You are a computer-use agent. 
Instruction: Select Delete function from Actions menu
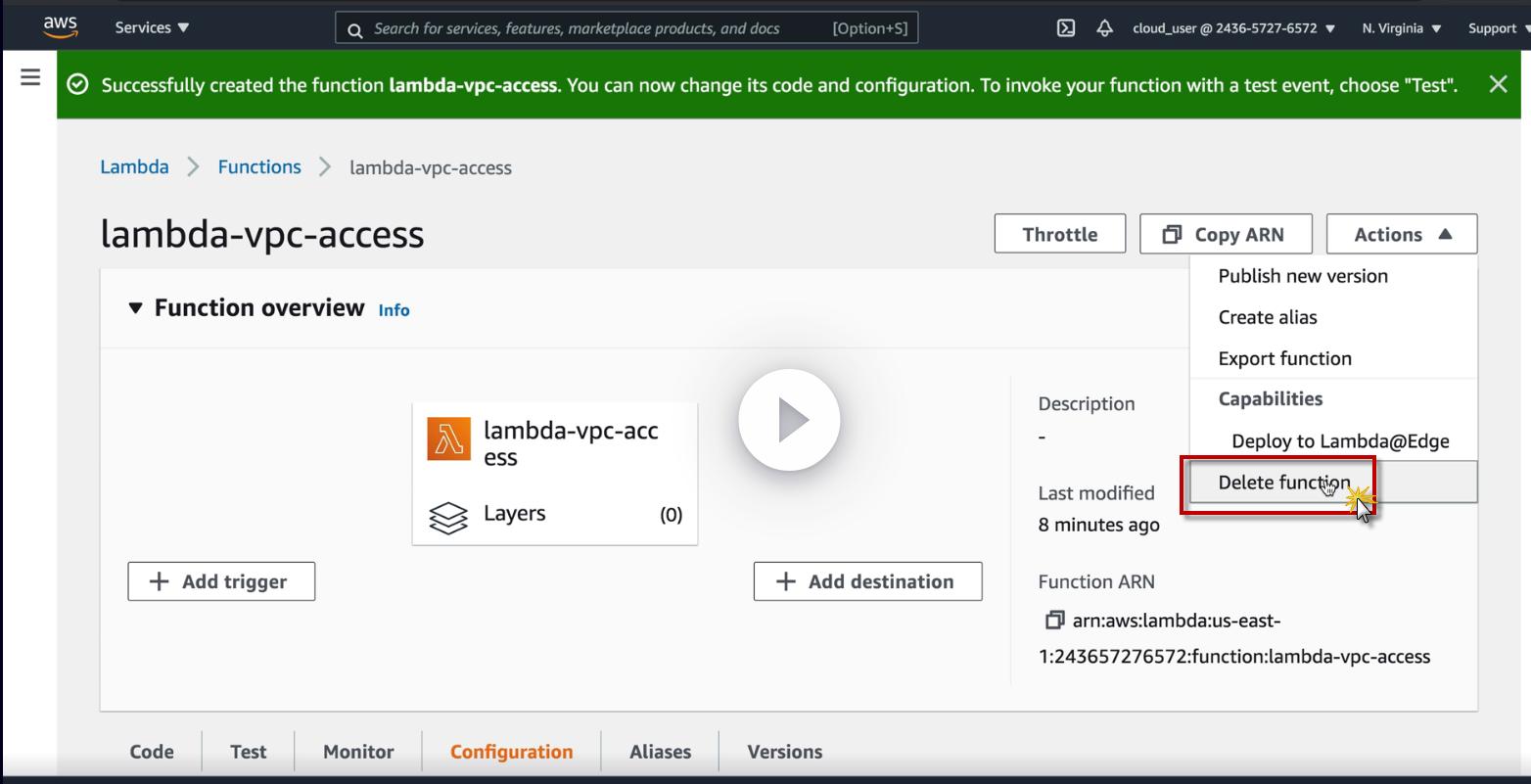coord(1283,483)
